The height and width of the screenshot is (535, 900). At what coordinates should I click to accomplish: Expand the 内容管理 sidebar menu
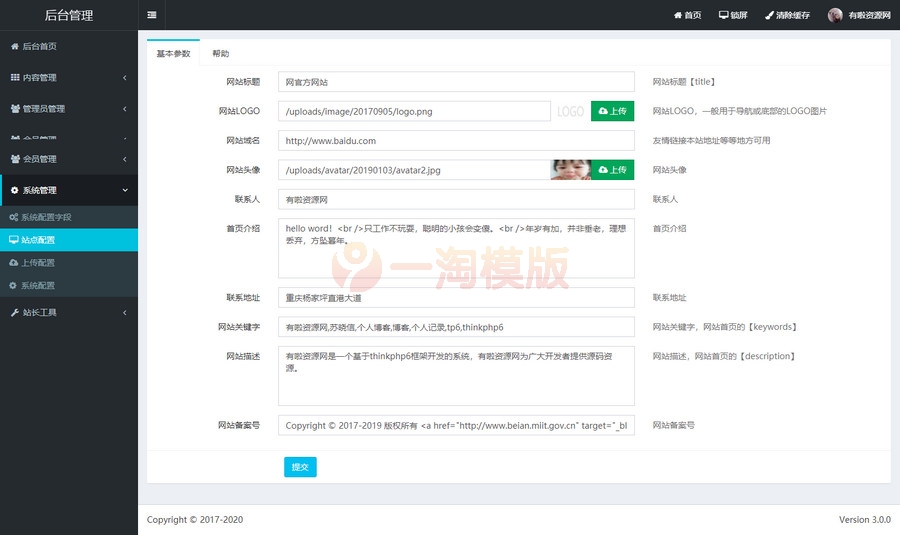click(68, 77)
